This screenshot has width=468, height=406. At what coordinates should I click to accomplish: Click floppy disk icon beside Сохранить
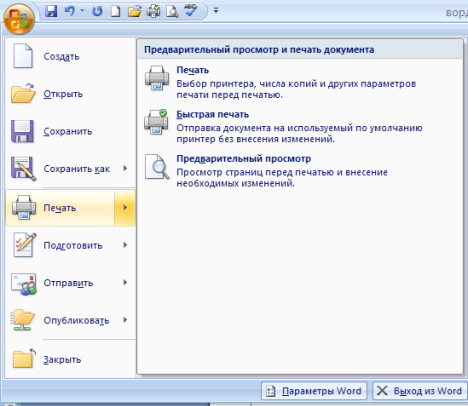coord(22,131)
